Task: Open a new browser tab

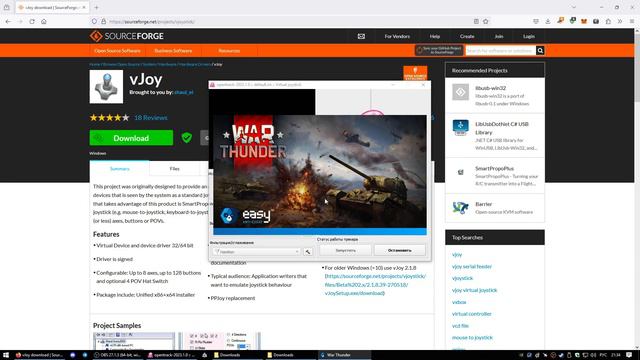Action: click(x=96, y=7)
